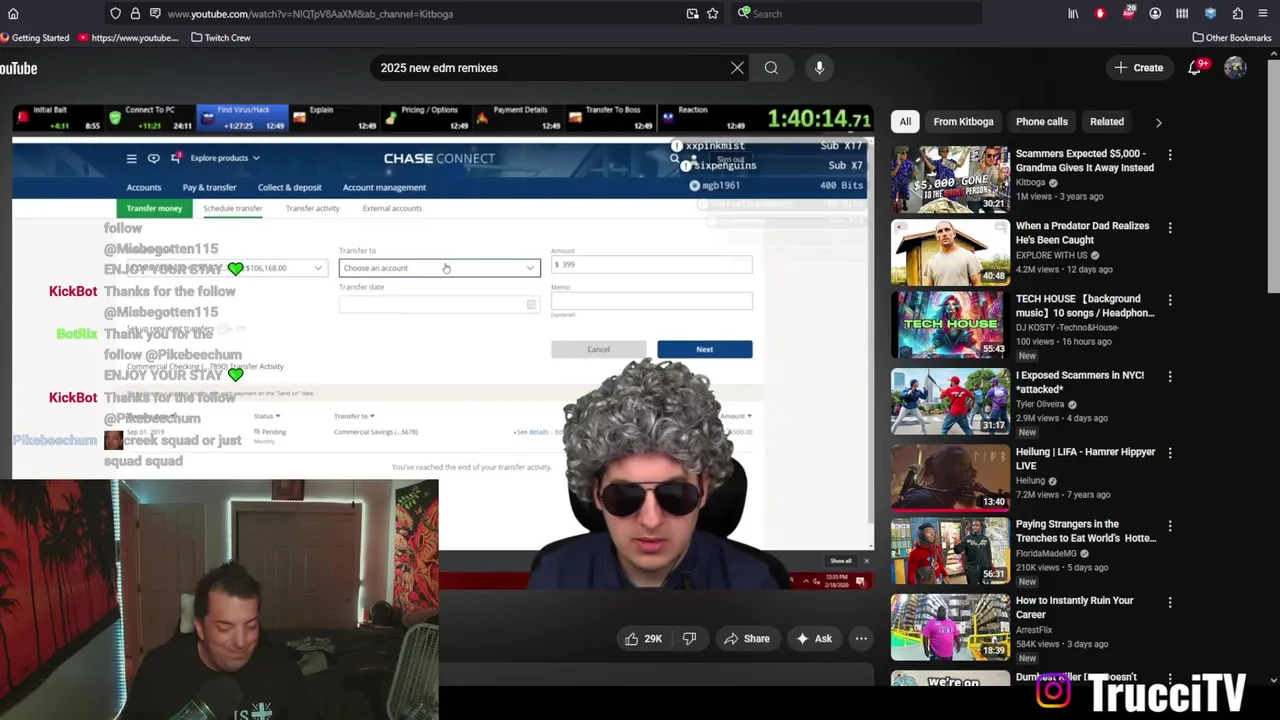
Task: Open TECH HOUSE video thumbnail
Action: tap(950, 325)
